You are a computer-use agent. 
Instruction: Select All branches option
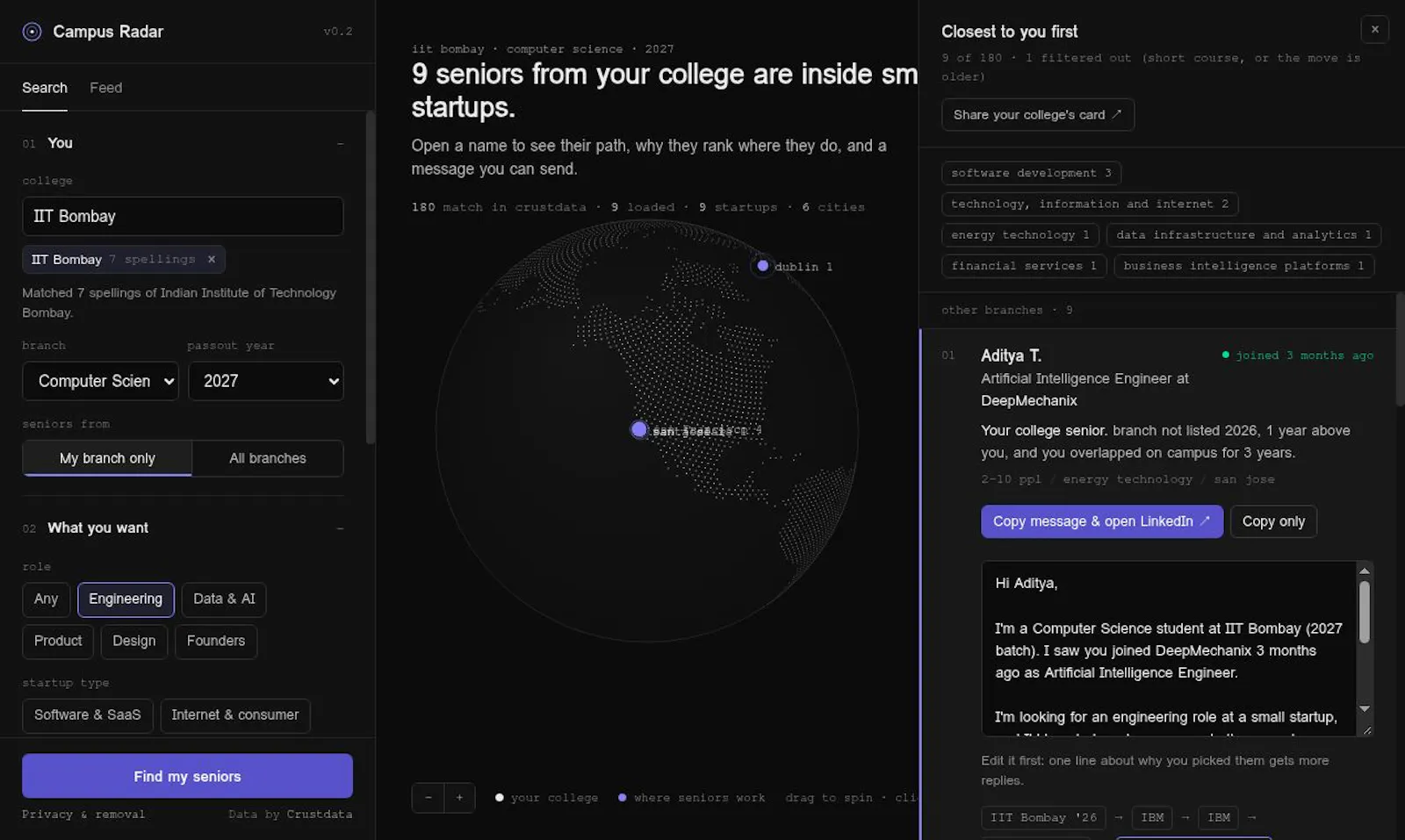tap(268, 458)
